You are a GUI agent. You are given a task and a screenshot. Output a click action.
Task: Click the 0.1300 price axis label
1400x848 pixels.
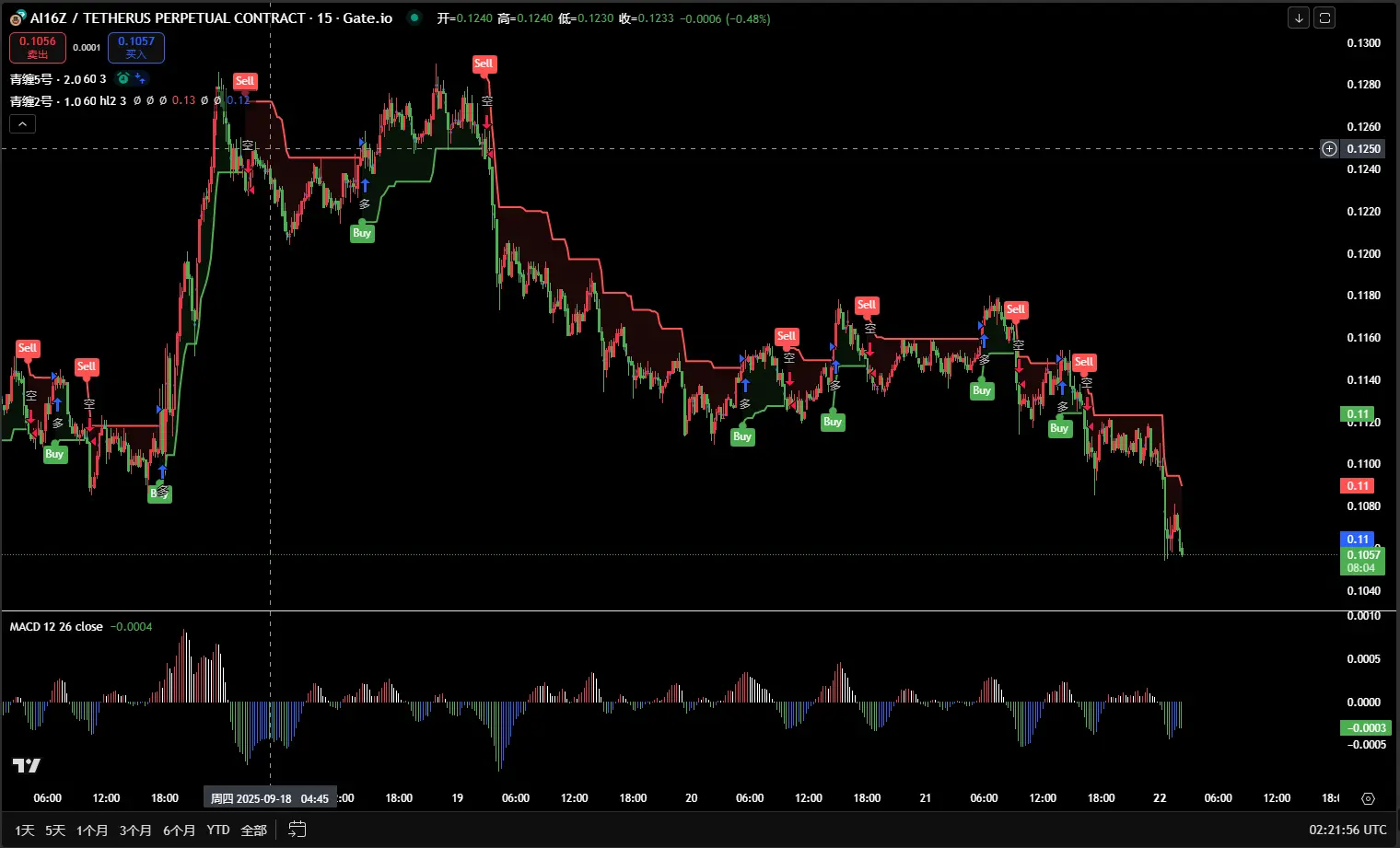pyautogui.click(x=1363, y=42)
